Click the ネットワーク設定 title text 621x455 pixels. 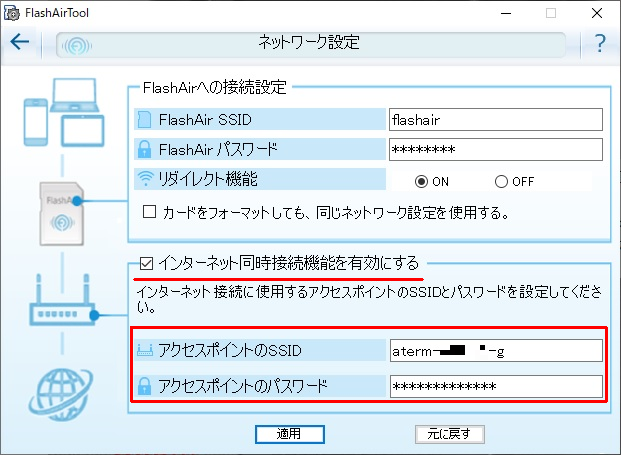click(309, 42)
